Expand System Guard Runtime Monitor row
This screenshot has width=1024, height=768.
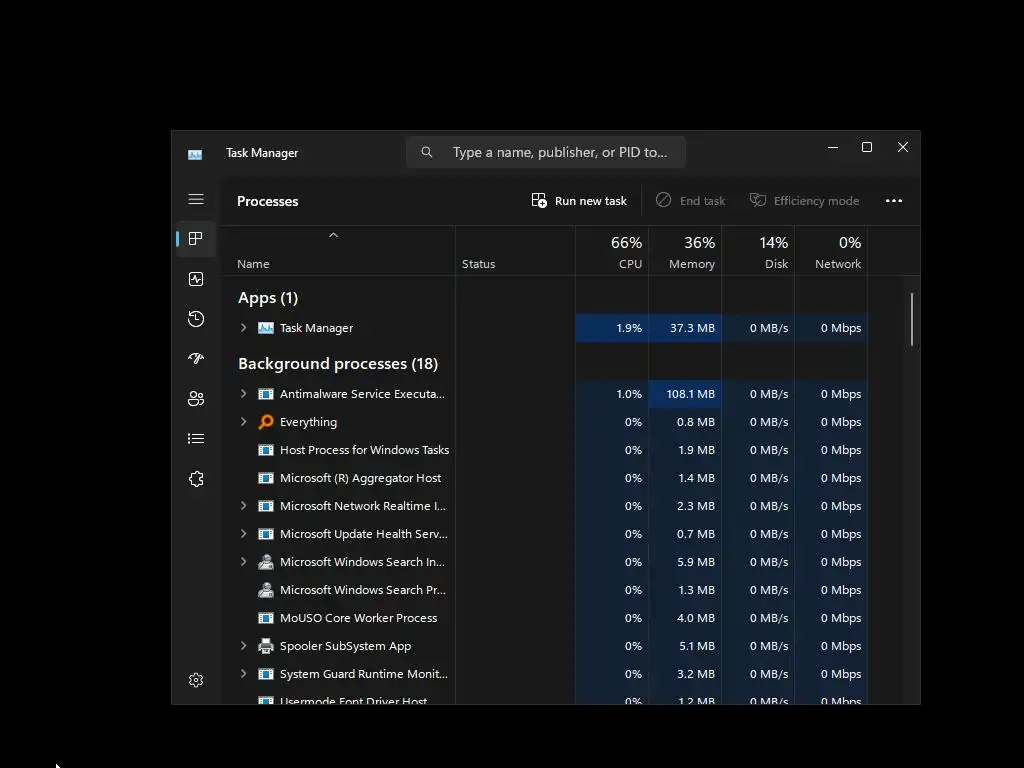click(x=244, y=673)
